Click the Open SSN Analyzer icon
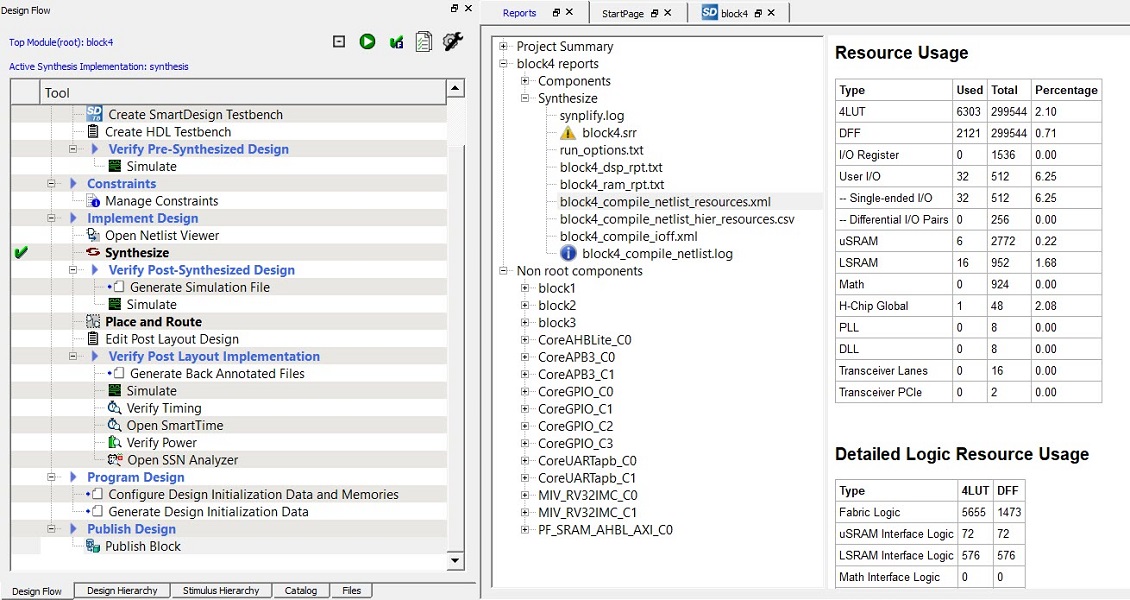Screen dimensions: 1130x600 click(x=114, y=460)
